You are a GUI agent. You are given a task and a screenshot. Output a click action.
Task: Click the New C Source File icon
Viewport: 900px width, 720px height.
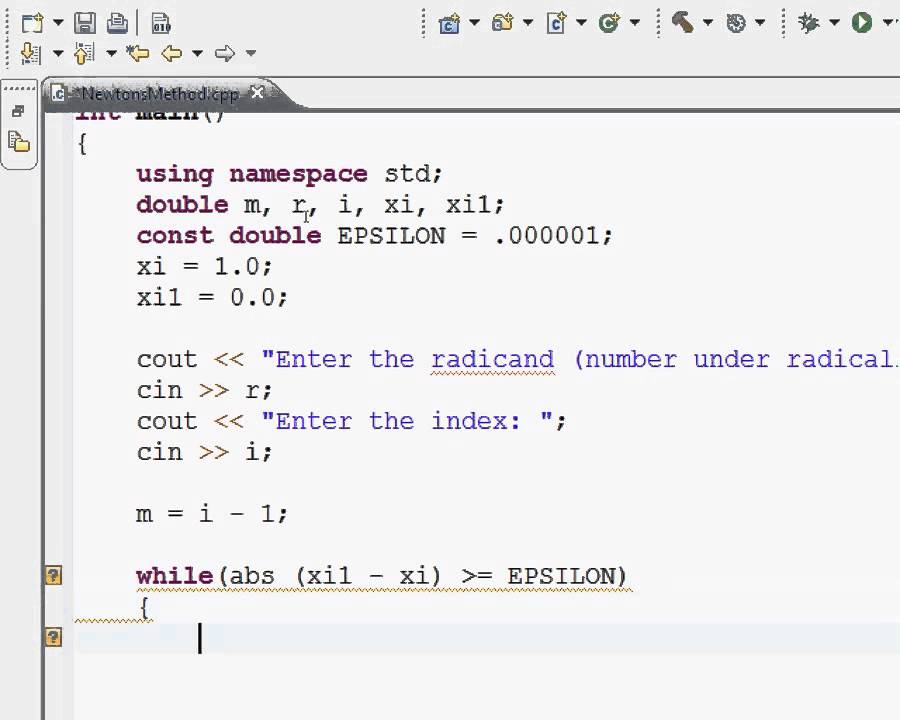[x=556, y=23]
